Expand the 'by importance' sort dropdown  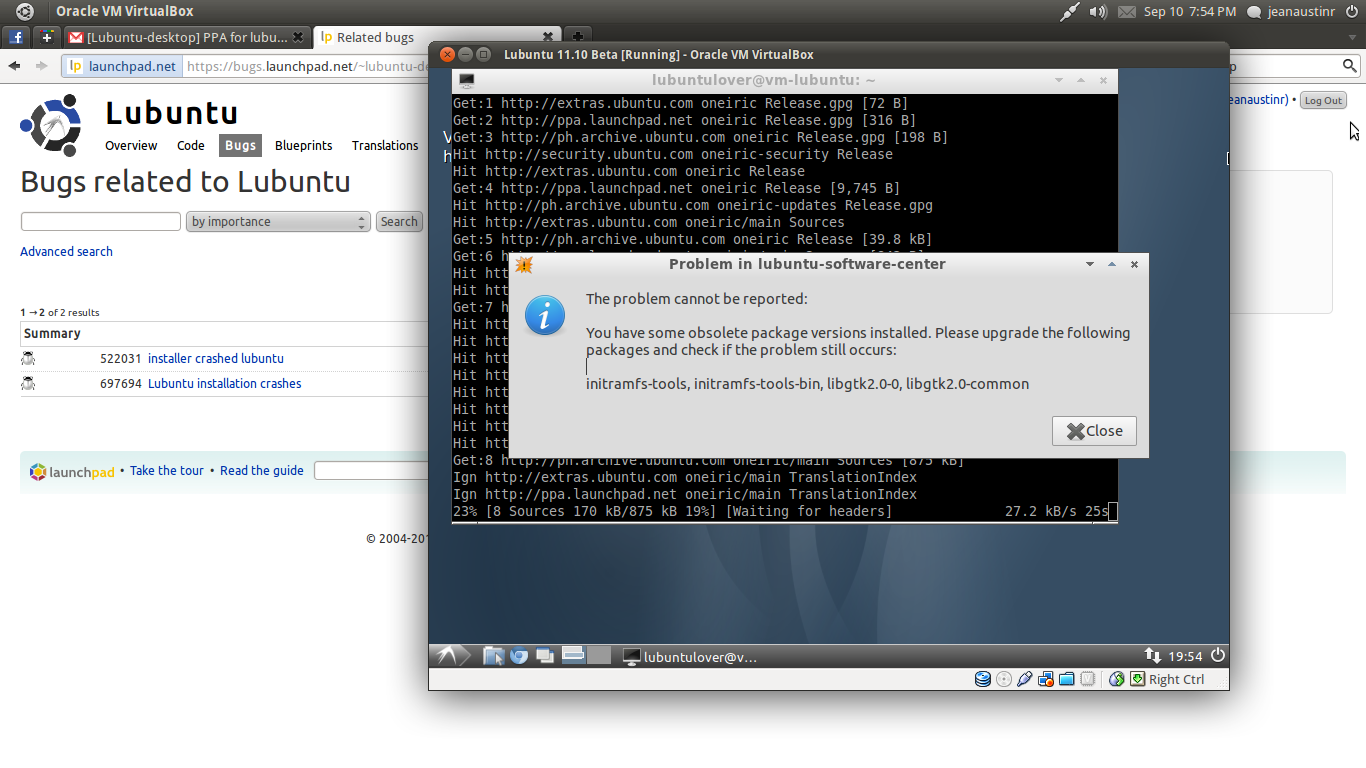pos(278,222)
